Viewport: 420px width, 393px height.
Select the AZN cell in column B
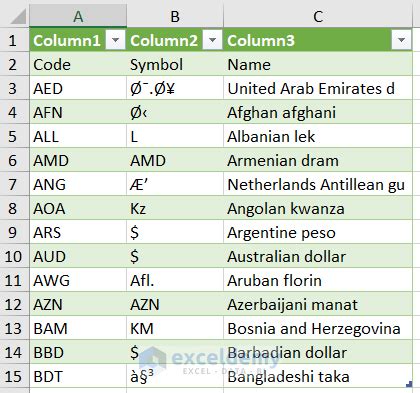(175, 304)
